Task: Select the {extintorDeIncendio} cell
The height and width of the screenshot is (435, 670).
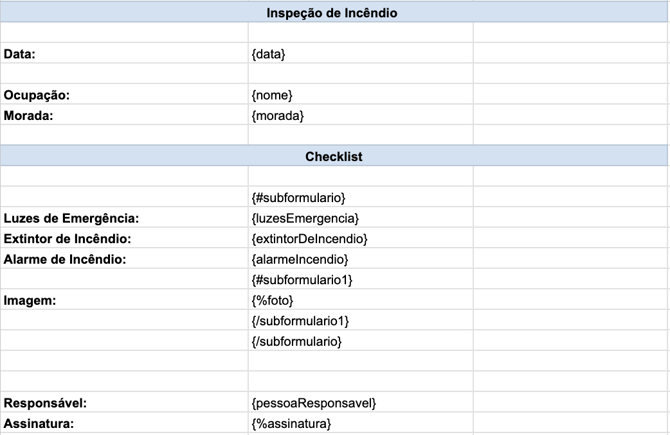Action: pos(310,239)
